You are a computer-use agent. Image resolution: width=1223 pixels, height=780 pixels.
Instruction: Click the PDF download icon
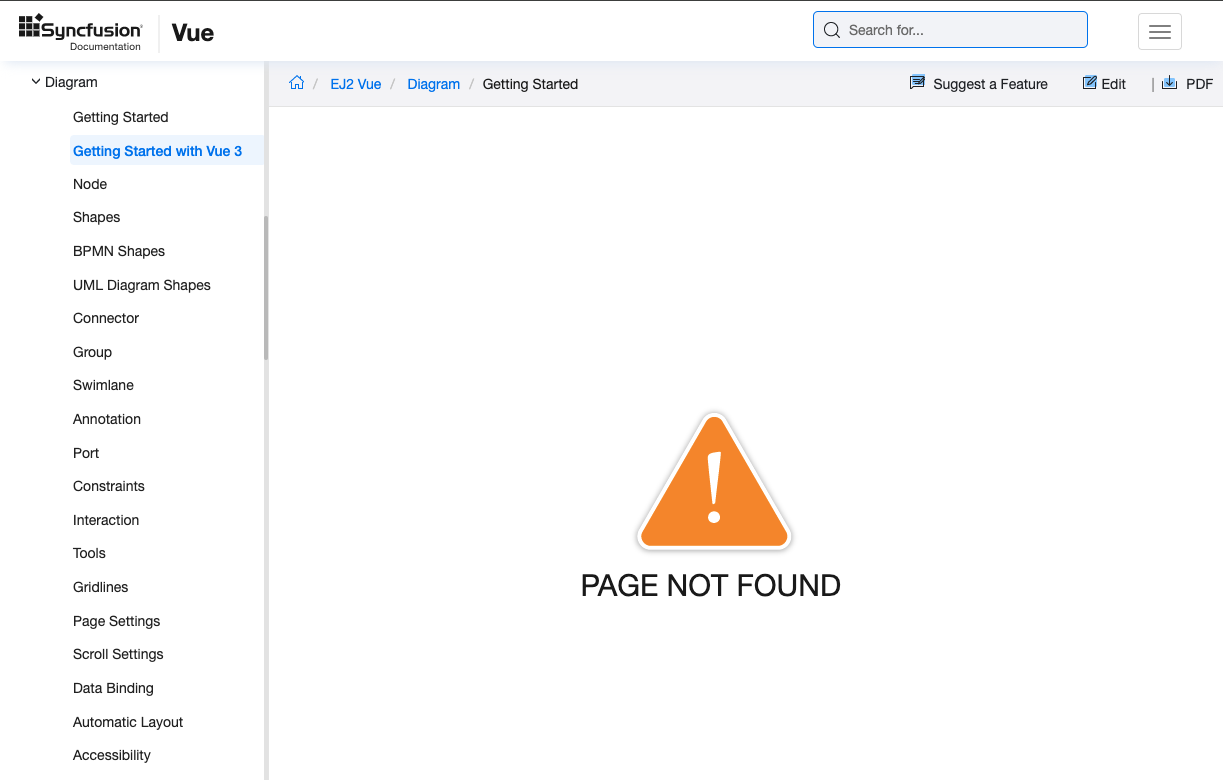click(1169, 83)
